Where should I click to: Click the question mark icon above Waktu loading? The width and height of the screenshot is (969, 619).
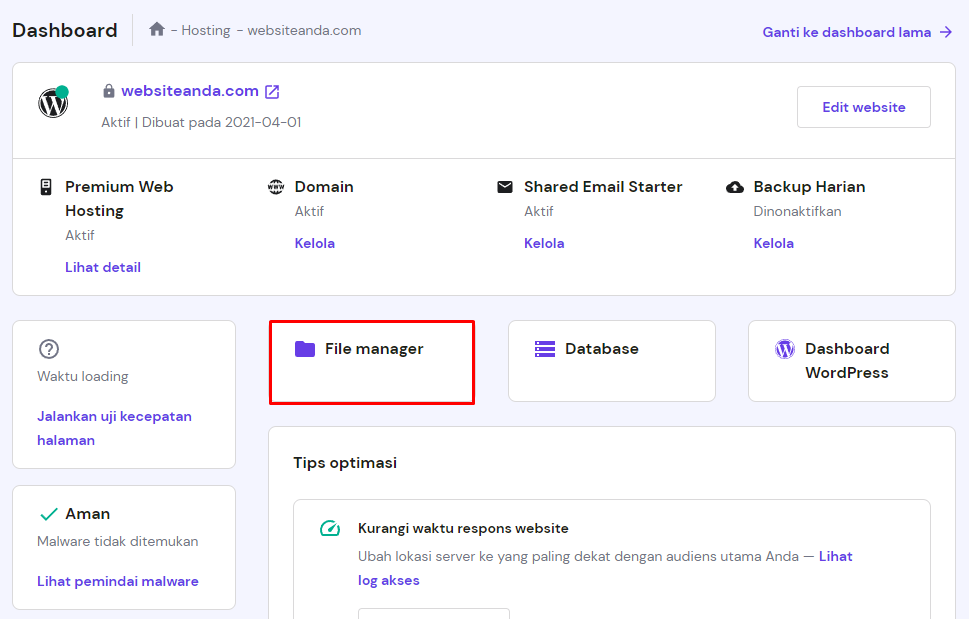click(x=49, y=348)
